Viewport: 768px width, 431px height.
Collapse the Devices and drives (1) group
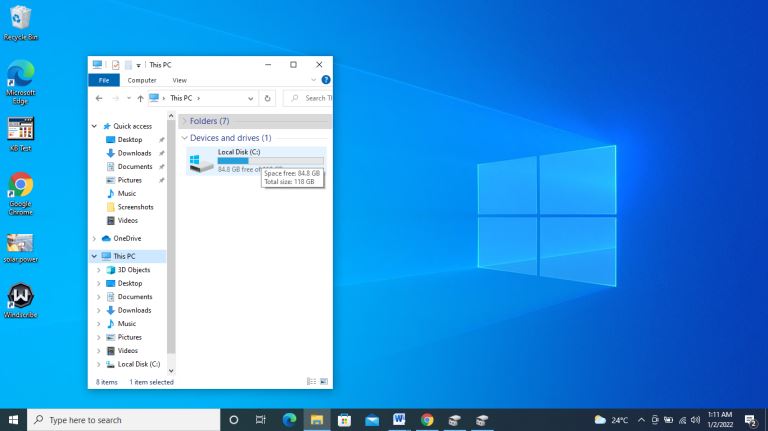click(185, 138)
